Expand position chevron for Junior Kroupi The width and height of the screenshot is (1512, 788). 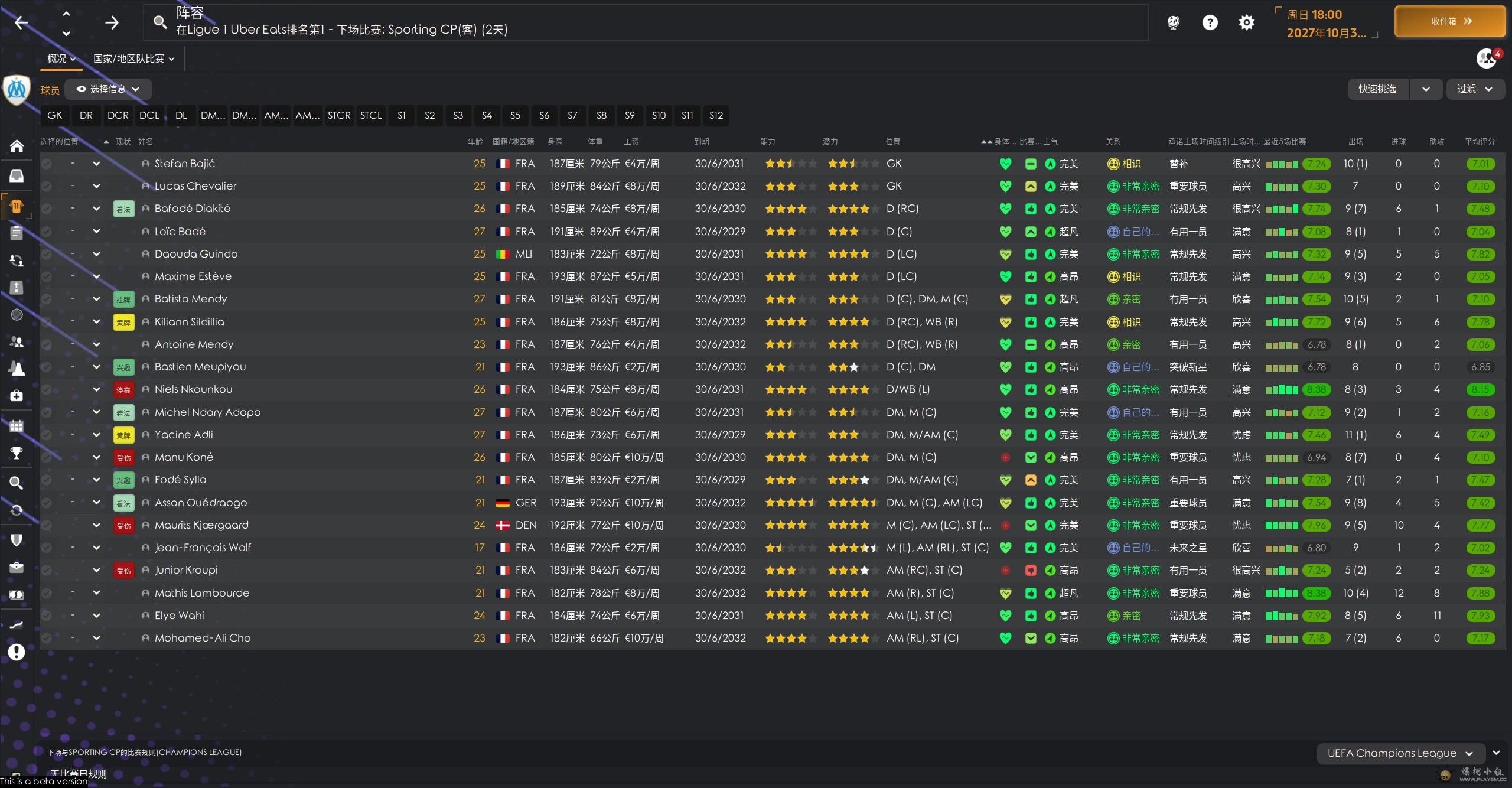coord(96,570)
